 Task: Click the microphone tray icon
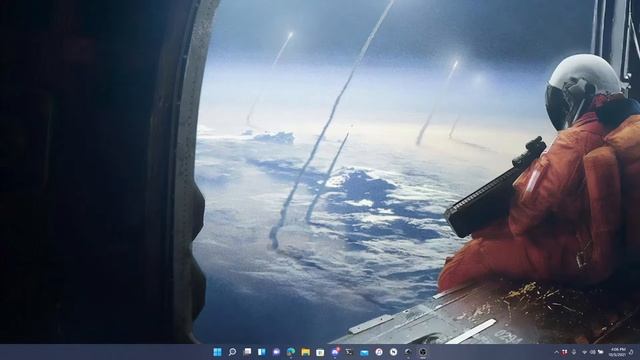573,352
